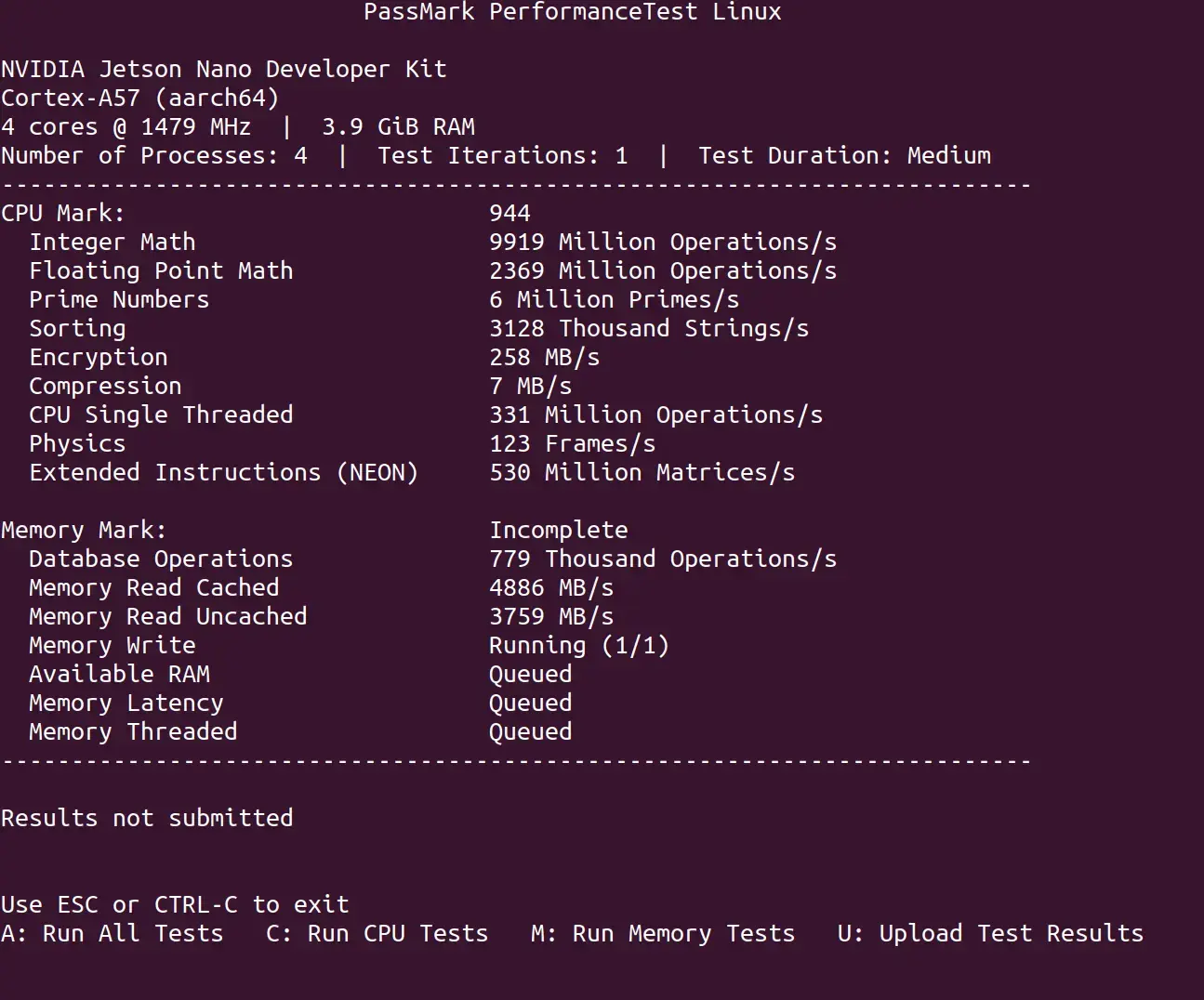This screenshot has width=1204, height=1000.
Task: Click the "Results not submitted" message
Action: click(x=147, y=818)
